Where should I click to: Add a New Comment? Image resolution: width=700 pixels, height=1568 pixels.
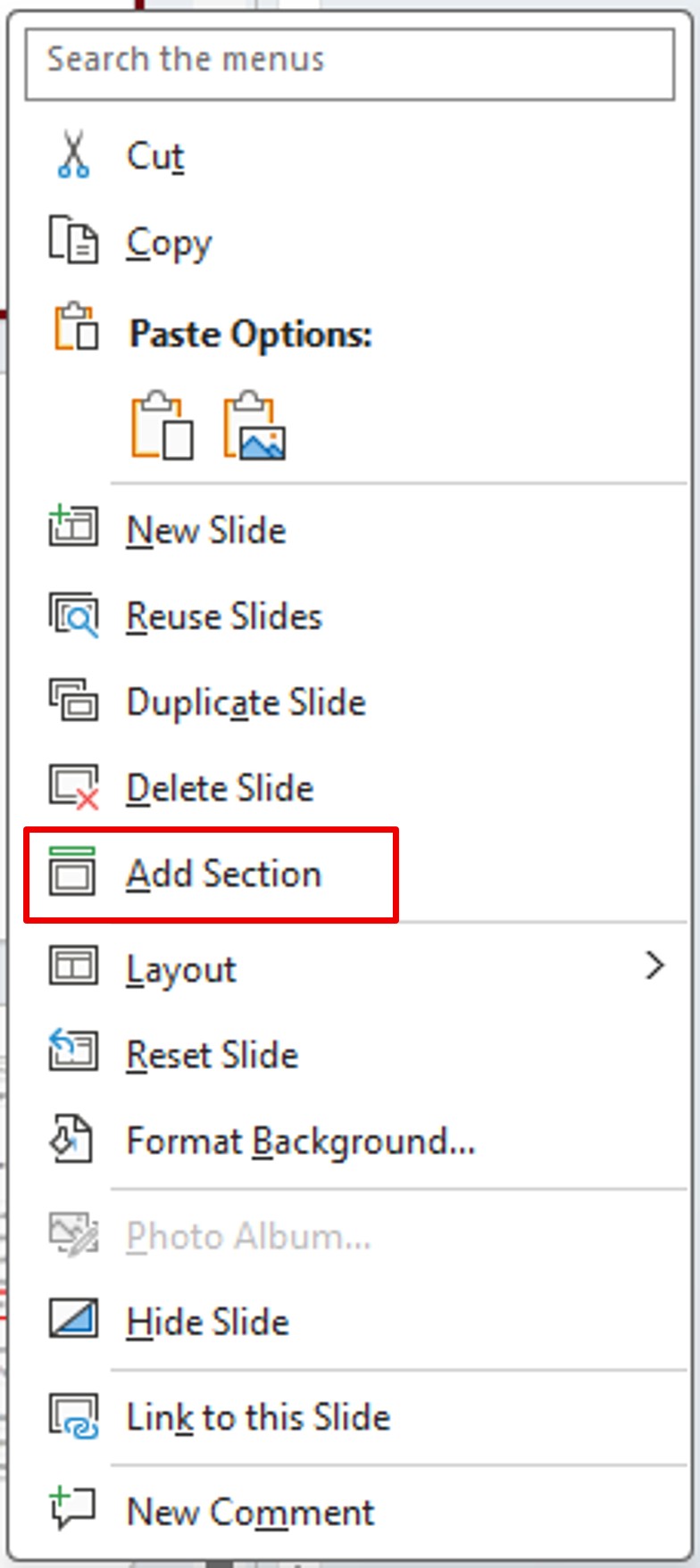(x=250, y=1512)
